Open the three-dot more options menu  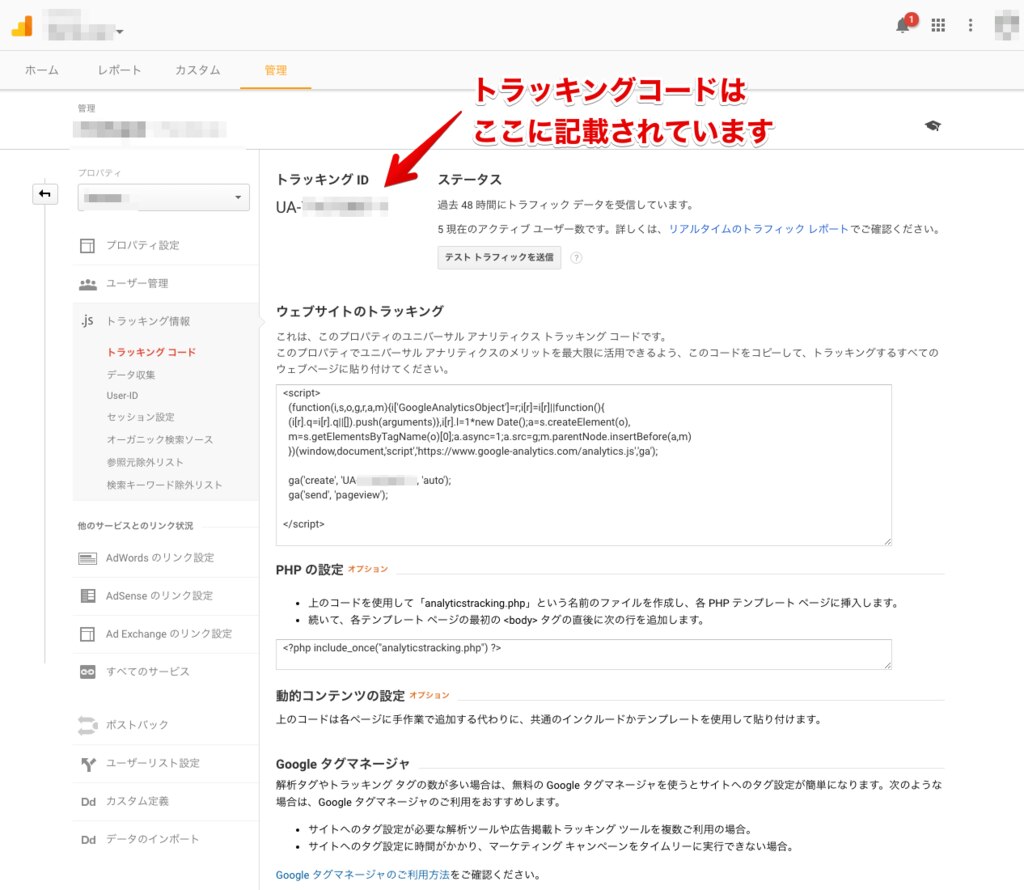(970, 25)
